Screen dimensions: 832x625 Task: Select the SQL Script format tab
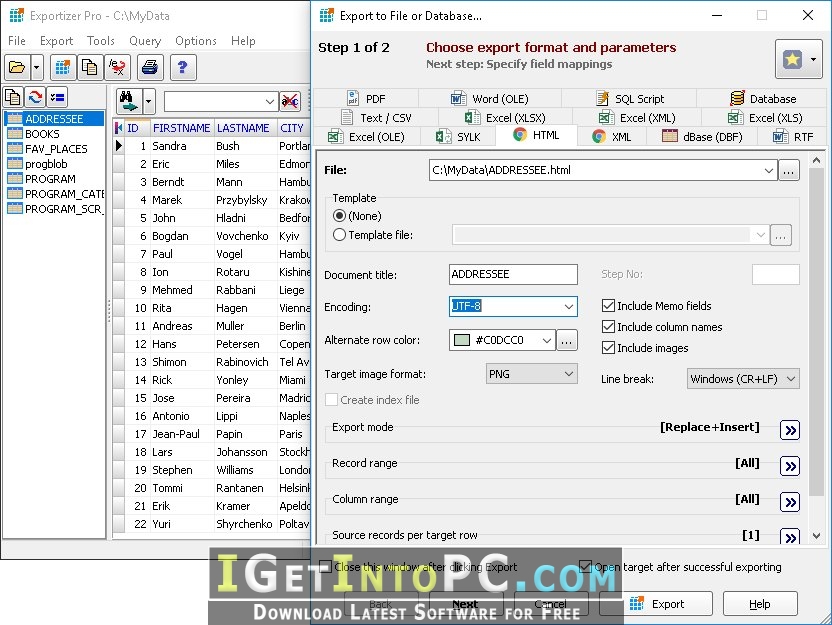pyautogui.click(x=630, y=99)
